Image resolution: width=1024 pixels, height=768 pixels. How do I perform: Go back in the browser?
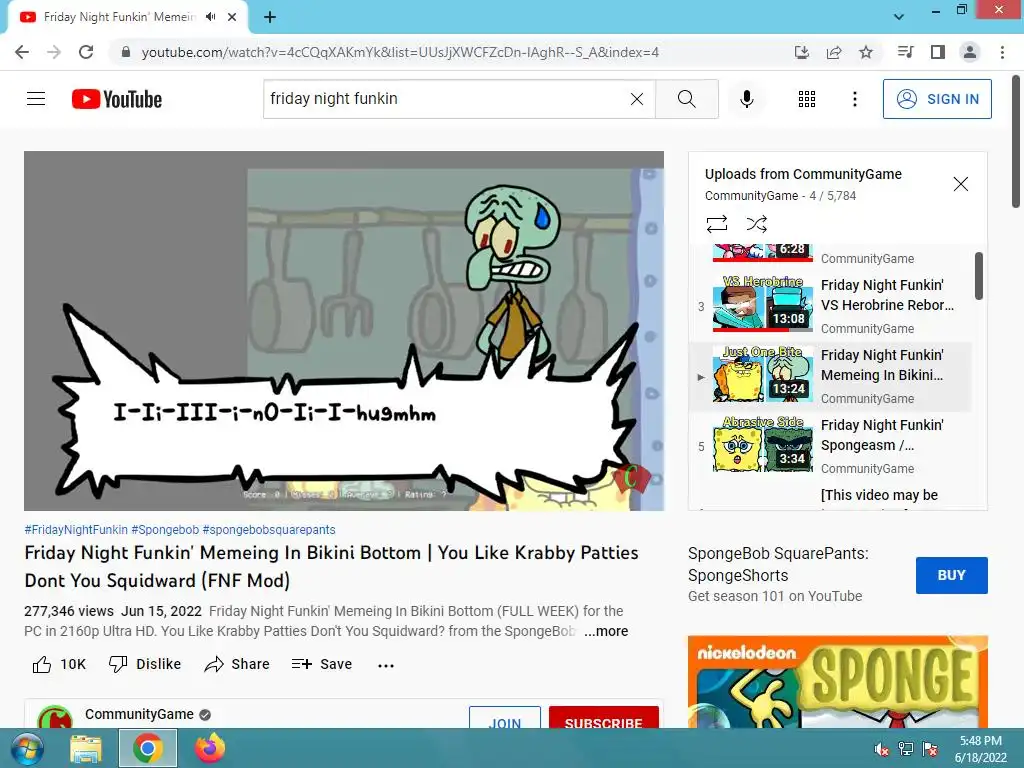pos(22,52)
